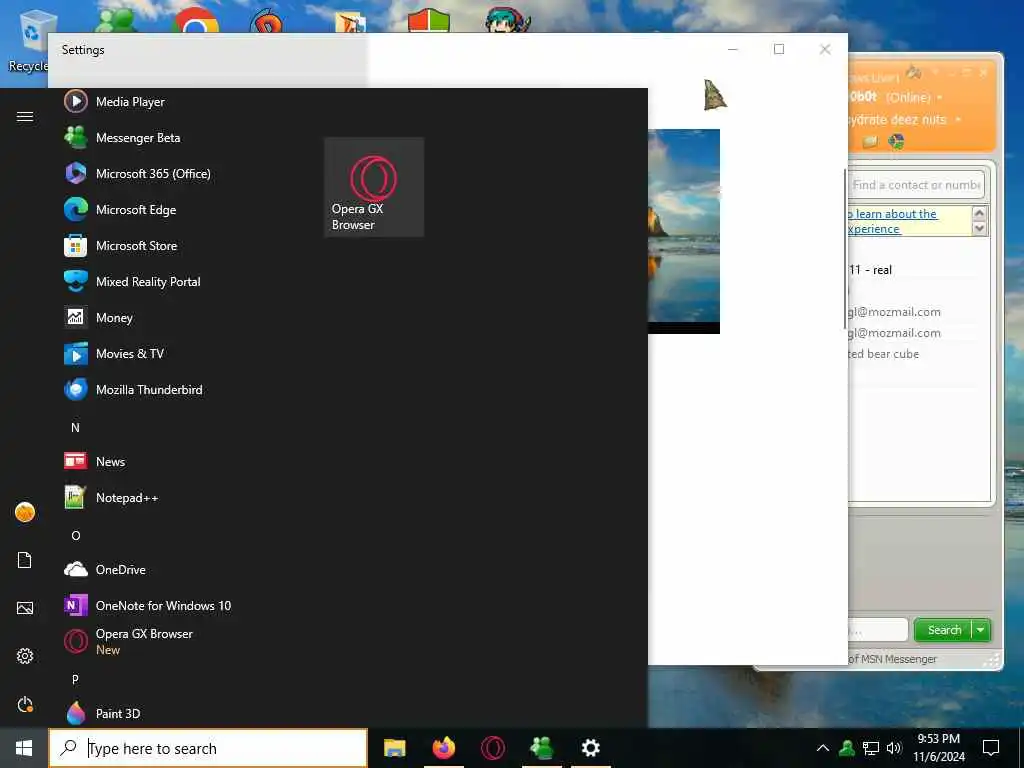Open Documents from Start sidebar

tap(25, 560)
